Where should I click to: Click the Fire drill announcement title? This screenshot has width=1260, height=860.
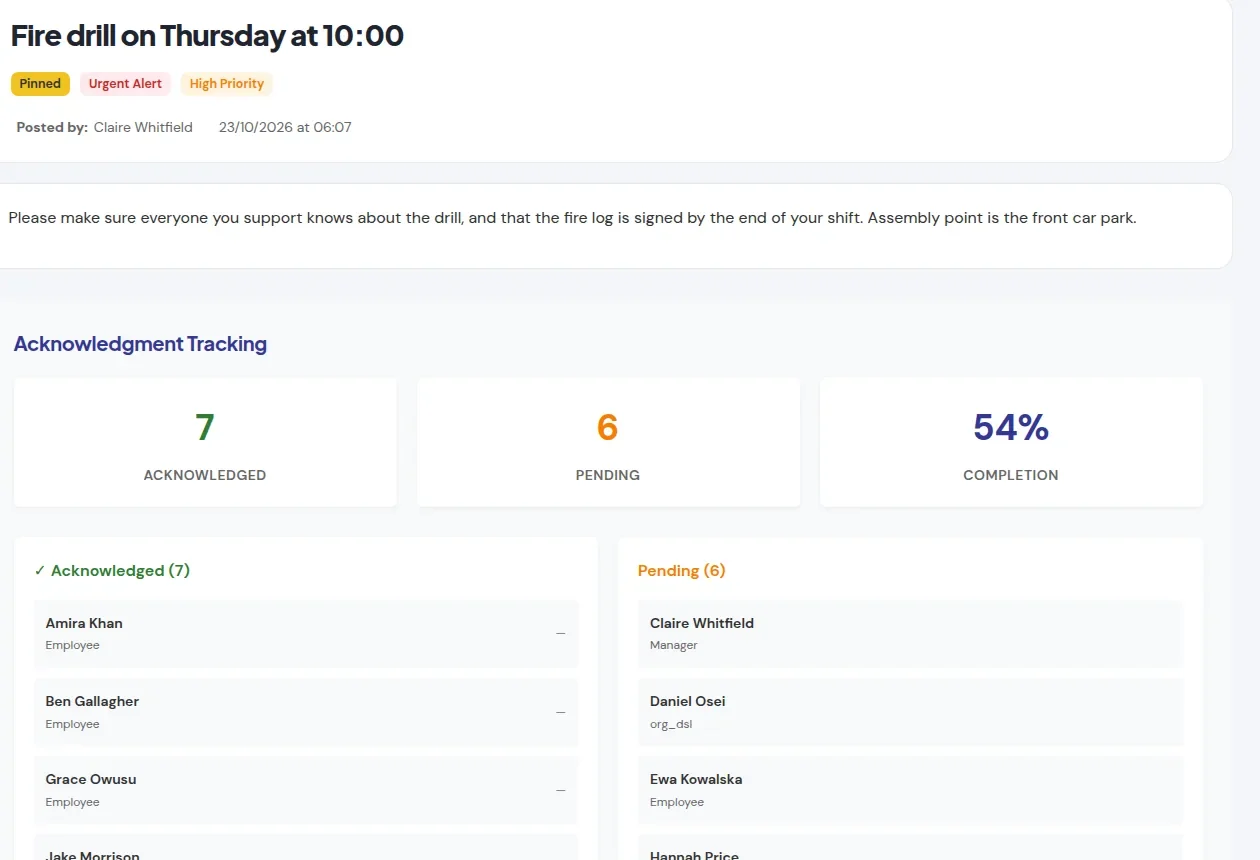point(207,36)
